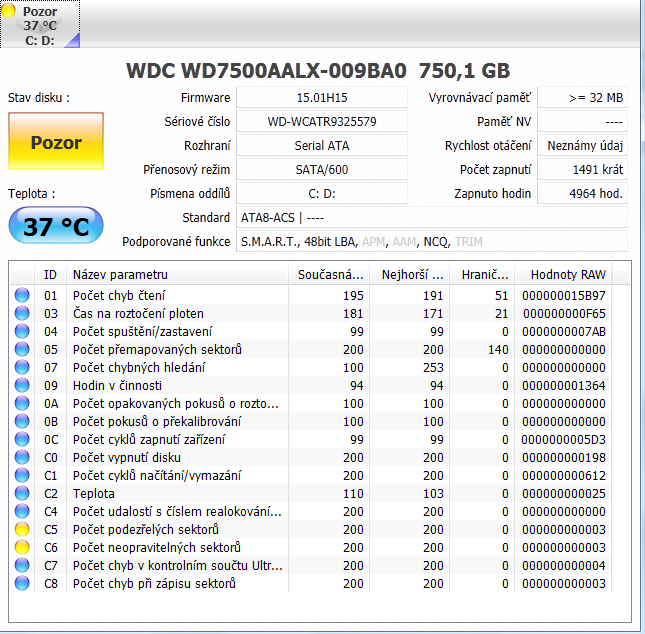The image size is (645, 634).
Task: Click the yellow status orb in disk tab
Action: point(8,10)
